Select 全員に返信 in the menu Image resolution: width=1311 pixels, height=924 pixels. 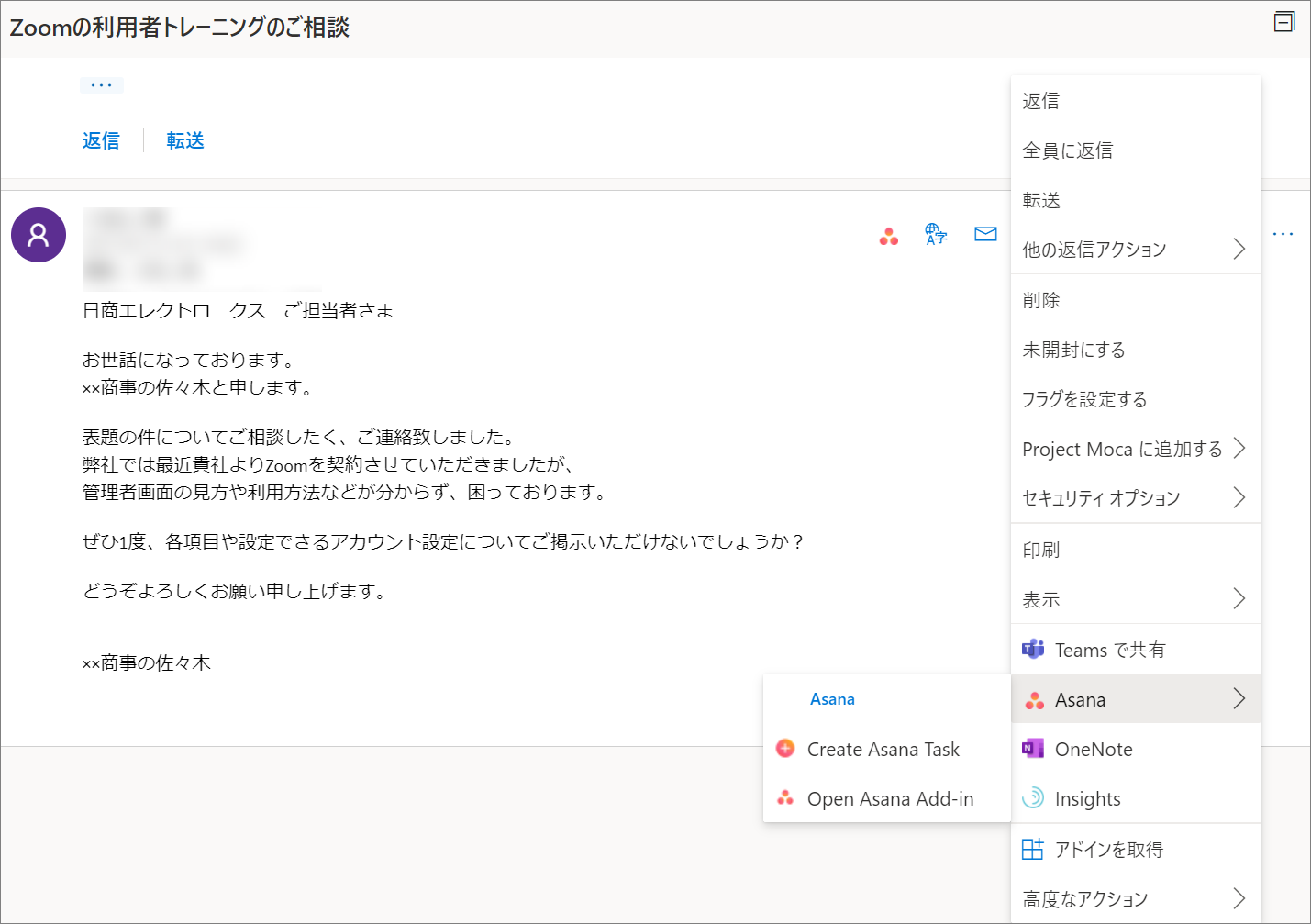coord(1136,150)
